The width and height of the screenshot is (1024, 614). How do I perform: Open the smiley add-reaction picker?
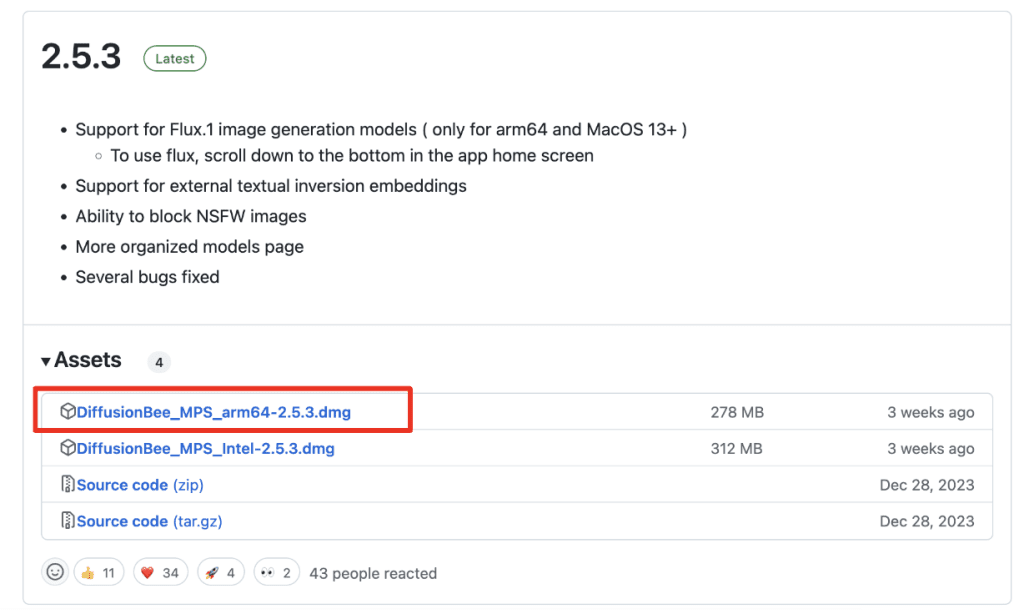point(55,572)
